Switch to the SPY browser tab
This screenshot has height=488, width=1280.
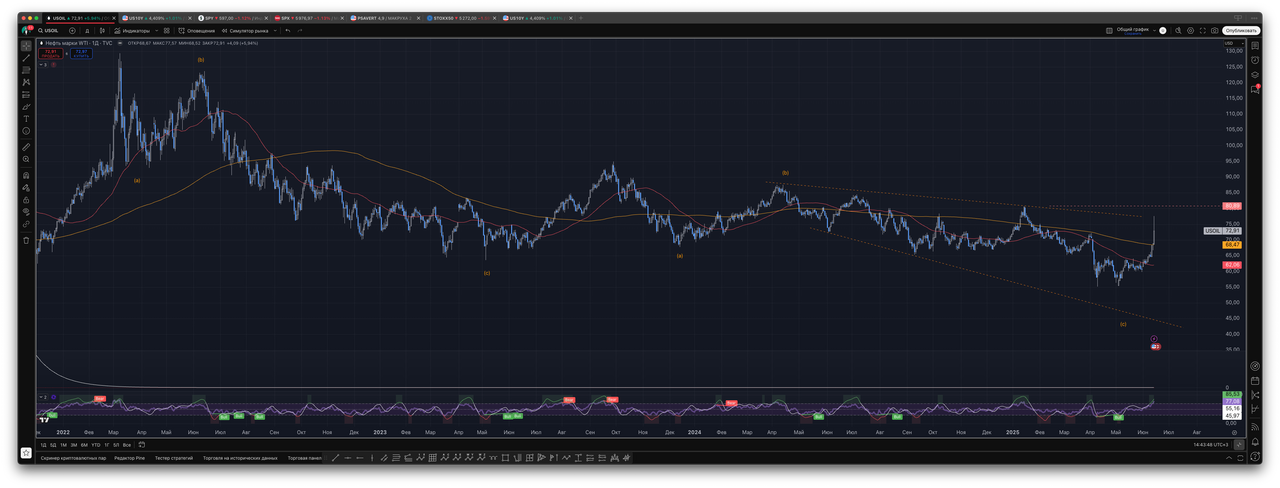pyautogui.click(x=232, y=18)
